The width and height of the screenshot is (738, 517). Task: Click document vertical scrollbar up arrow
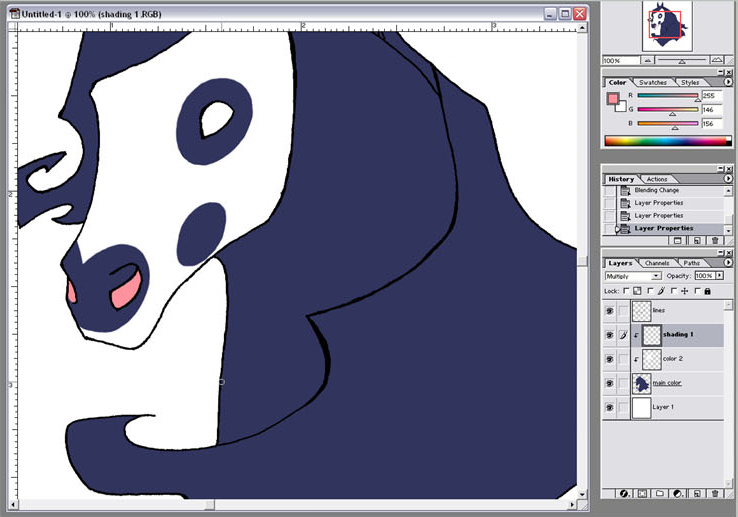(x=582, y=28)
